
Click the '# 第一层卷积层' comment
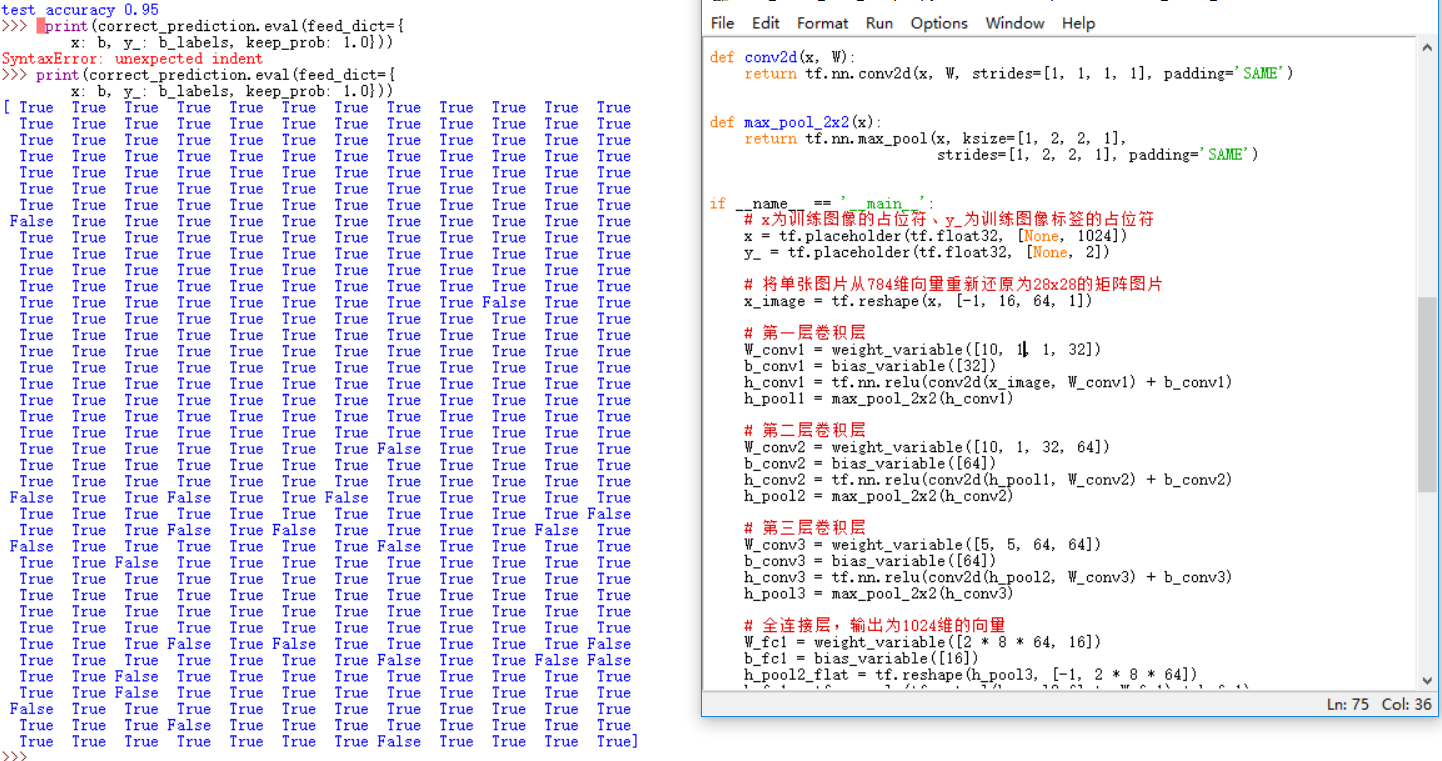805,333
